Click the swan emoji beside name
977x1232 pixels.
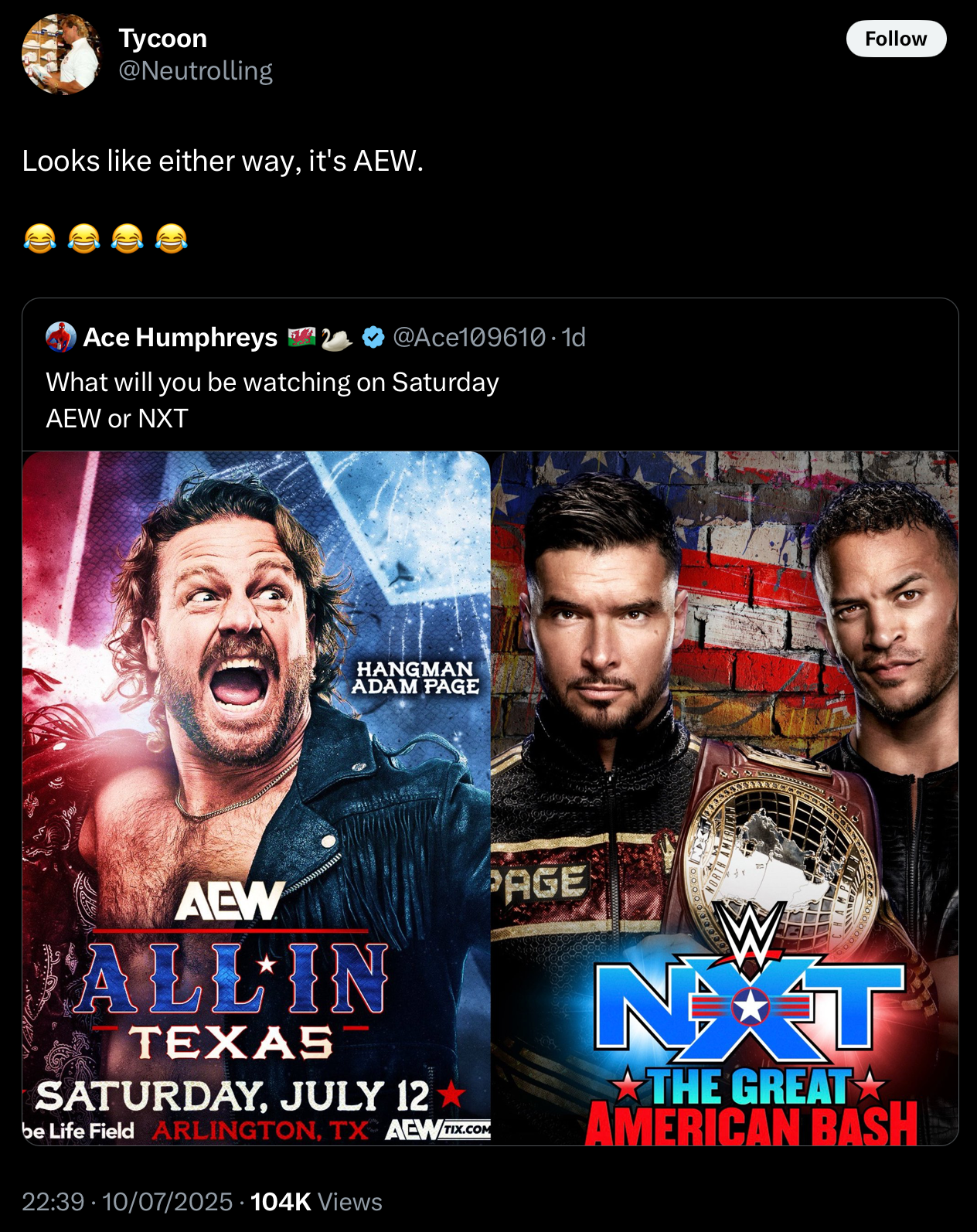coord(336,338)
